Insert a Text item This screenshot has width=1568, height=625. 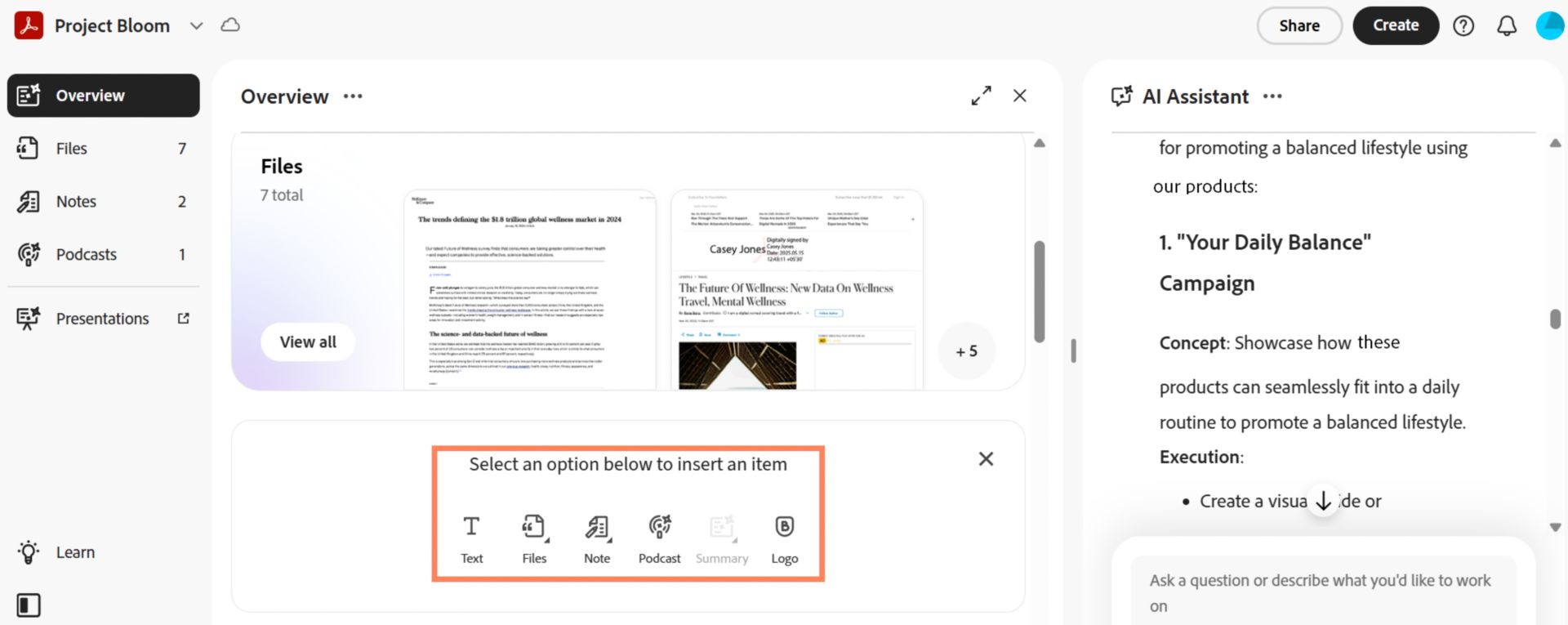click(x=471, y=540)
